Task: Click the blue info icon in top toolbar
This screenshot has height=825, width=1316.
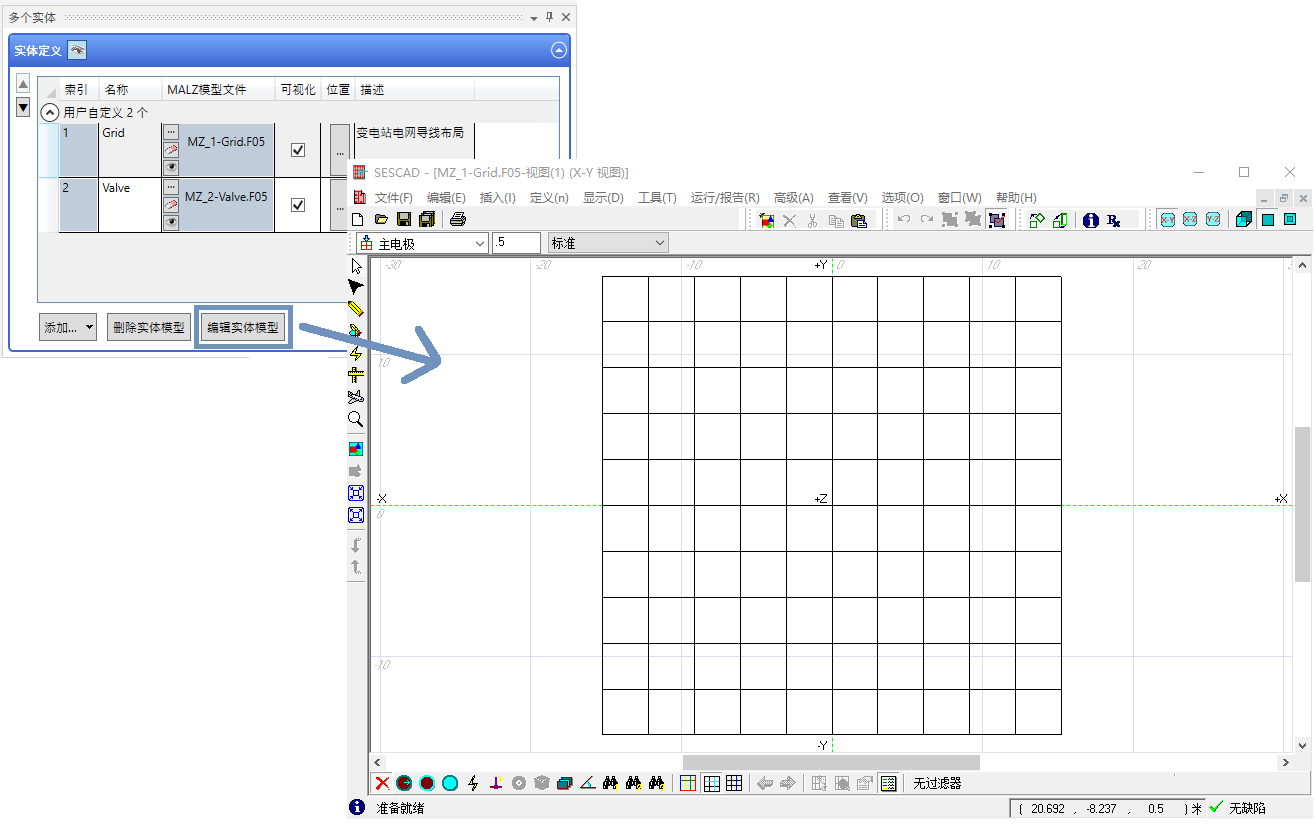Action: tap(1090, 220)
